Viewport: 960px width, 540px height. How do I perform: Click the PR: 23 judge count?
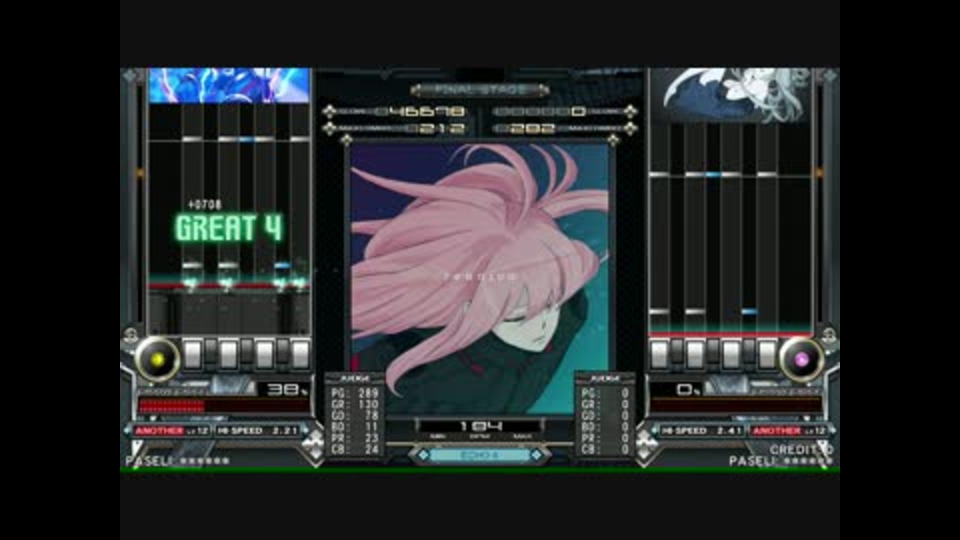354,438
